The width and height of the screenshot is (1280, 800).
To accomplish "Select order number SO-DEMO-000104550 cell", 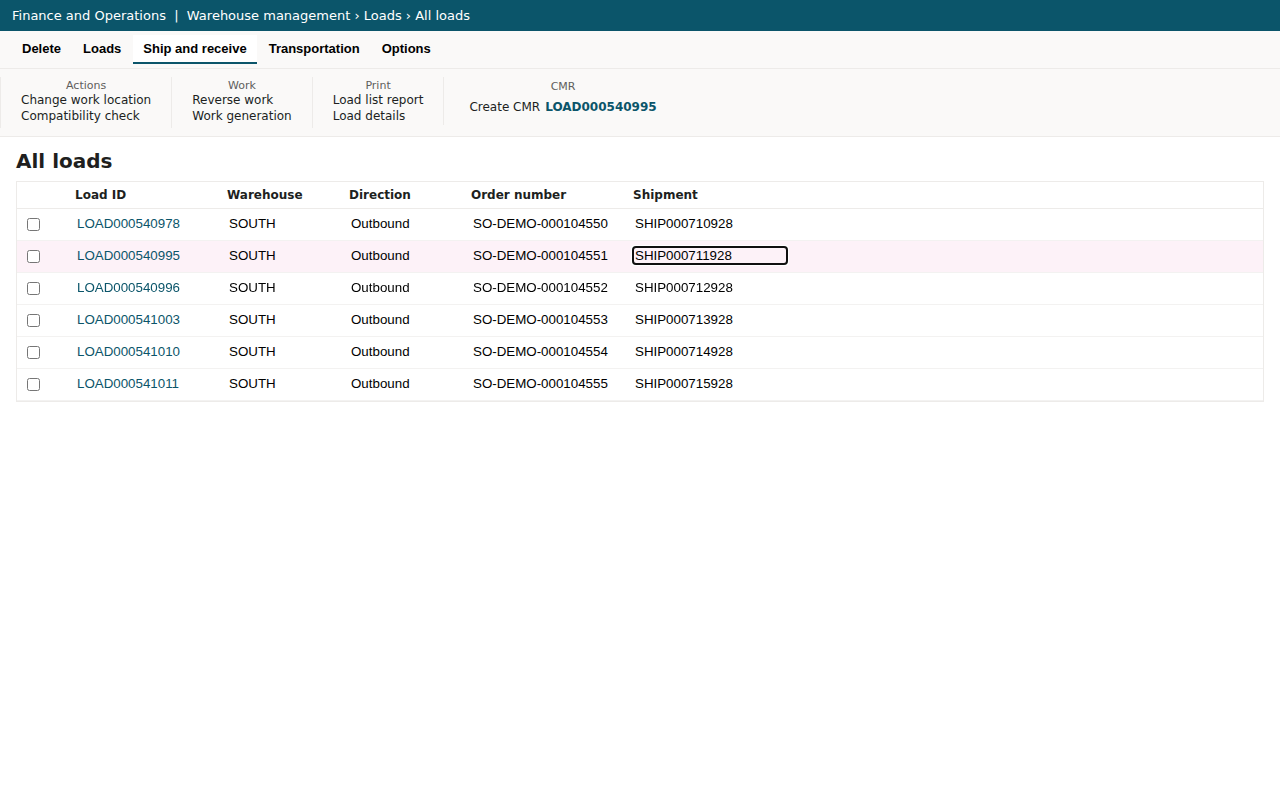I will 540,224.
